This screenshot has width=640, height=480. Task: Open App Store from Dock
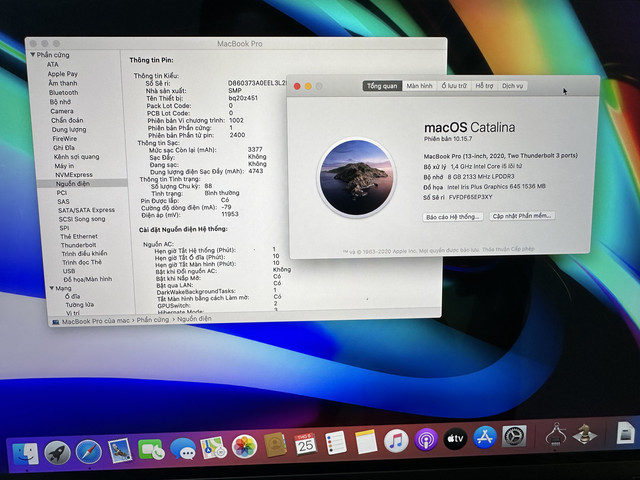pos(484,438)
